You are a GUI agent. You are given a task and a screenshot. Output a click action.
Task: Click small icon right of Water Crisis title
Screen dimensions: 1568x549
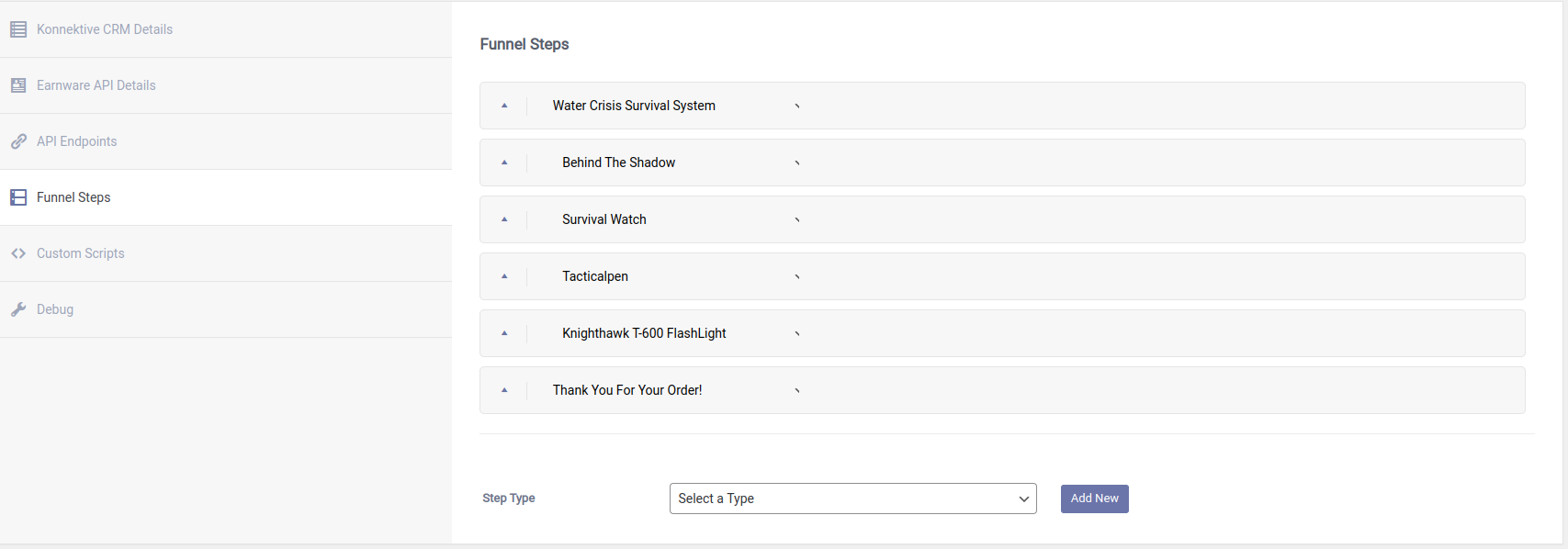tap(797, 106)
